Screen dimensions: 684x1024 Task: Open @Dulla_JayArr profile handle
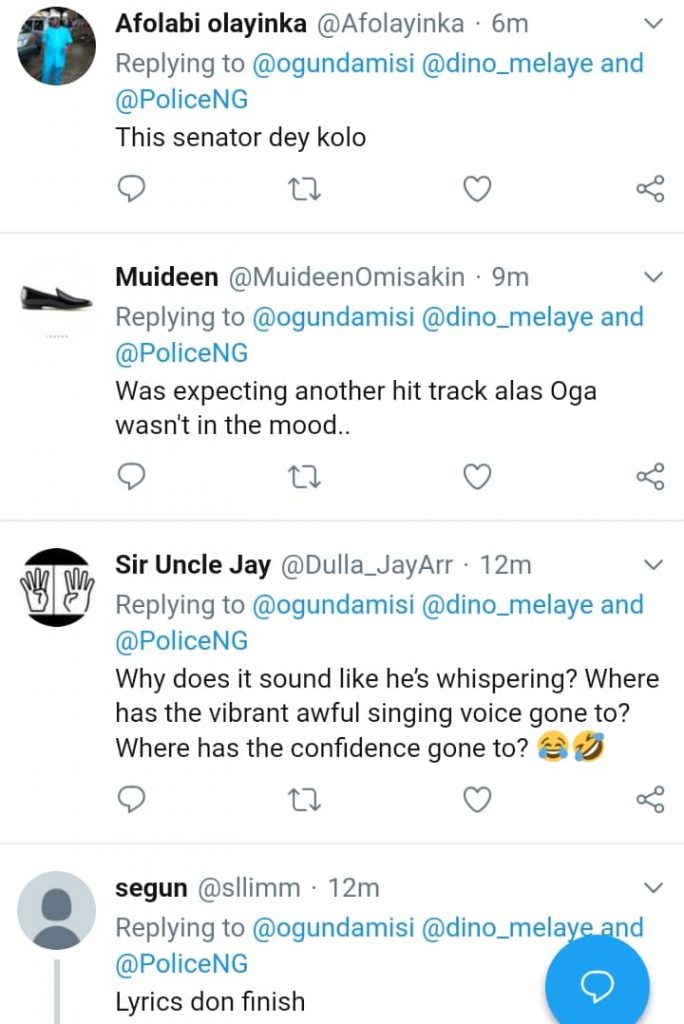369,565
